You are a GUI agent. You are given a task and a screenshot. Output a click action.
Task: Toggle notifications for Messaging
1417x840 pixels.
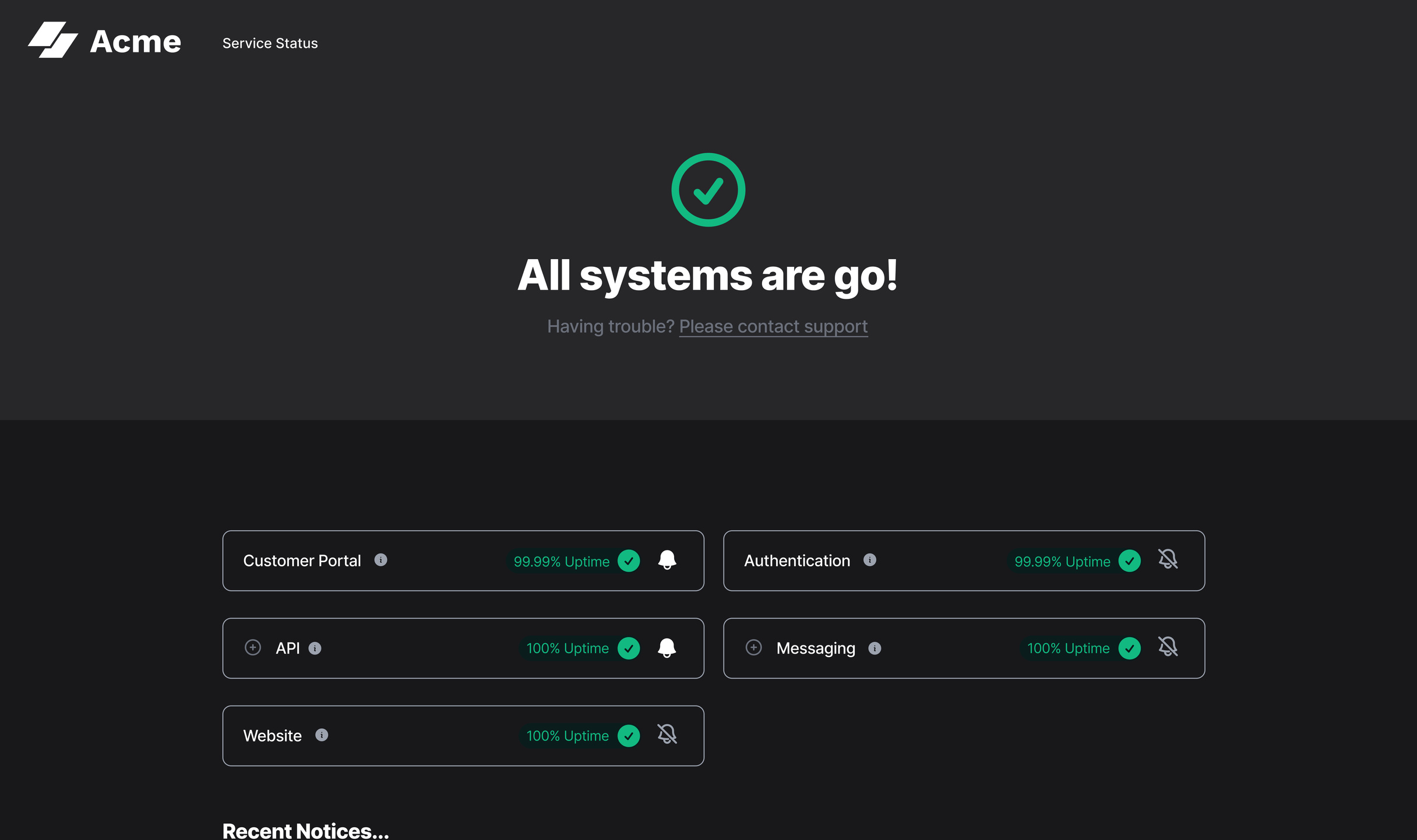pyautogui.click(x=1168, y=647)
